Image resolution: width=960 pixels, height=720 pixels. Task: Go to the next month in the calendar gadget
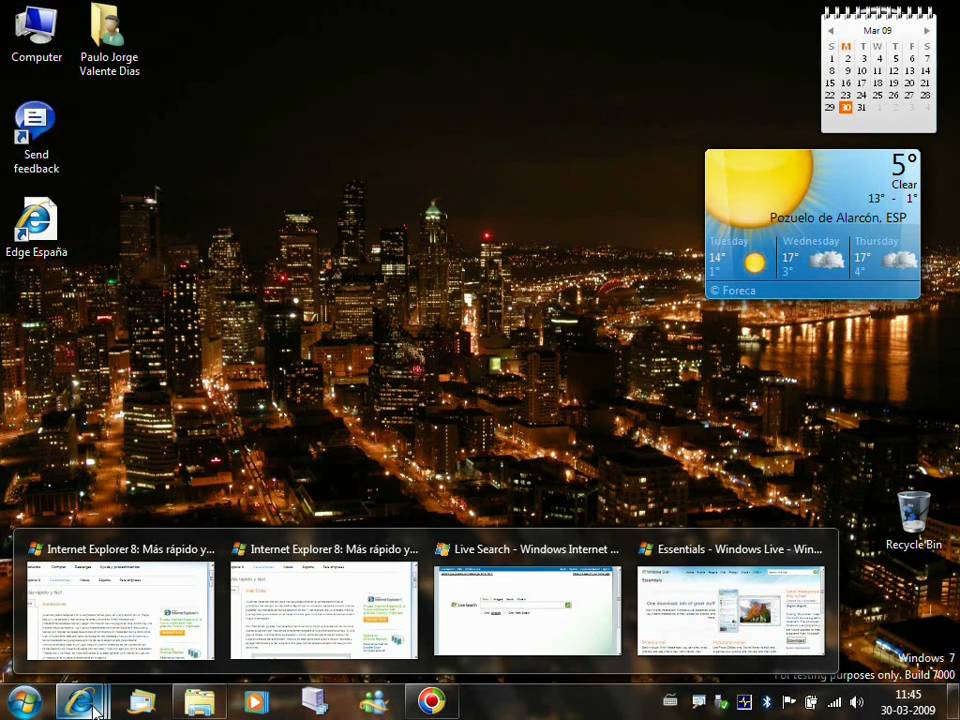click(x=926, y=30)
